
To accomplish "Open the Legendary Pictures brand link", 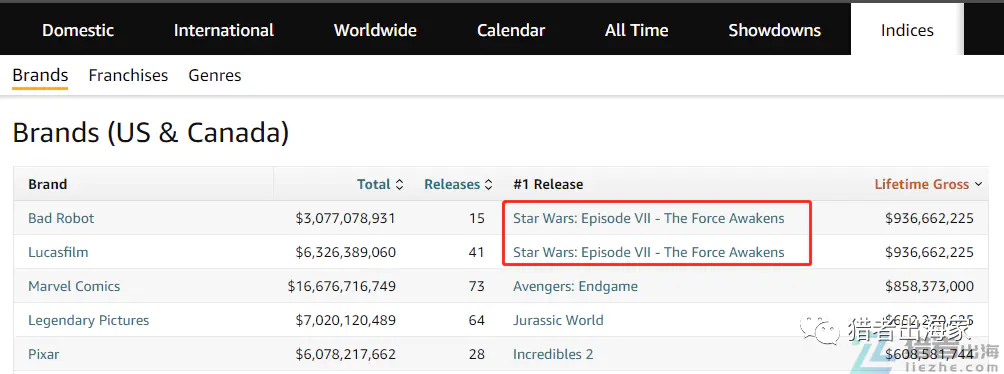I will (88, 320).
